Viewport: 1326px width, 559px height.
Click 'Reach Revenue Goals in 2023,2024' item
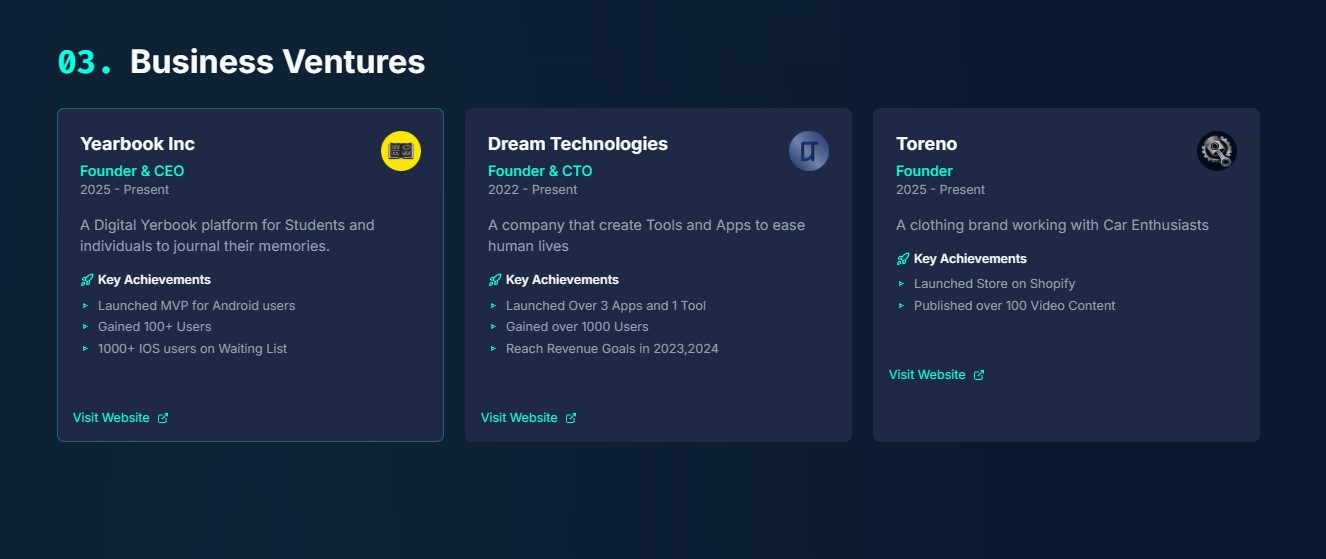(x=612, y=349)
